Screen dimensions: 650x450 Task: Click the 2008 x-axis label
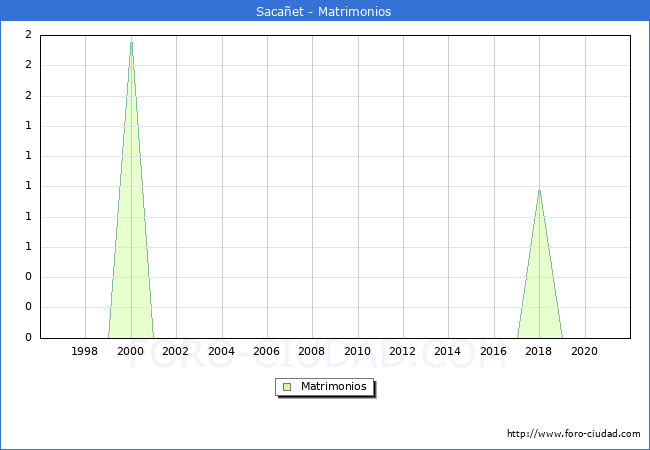[x=312, y=351]
